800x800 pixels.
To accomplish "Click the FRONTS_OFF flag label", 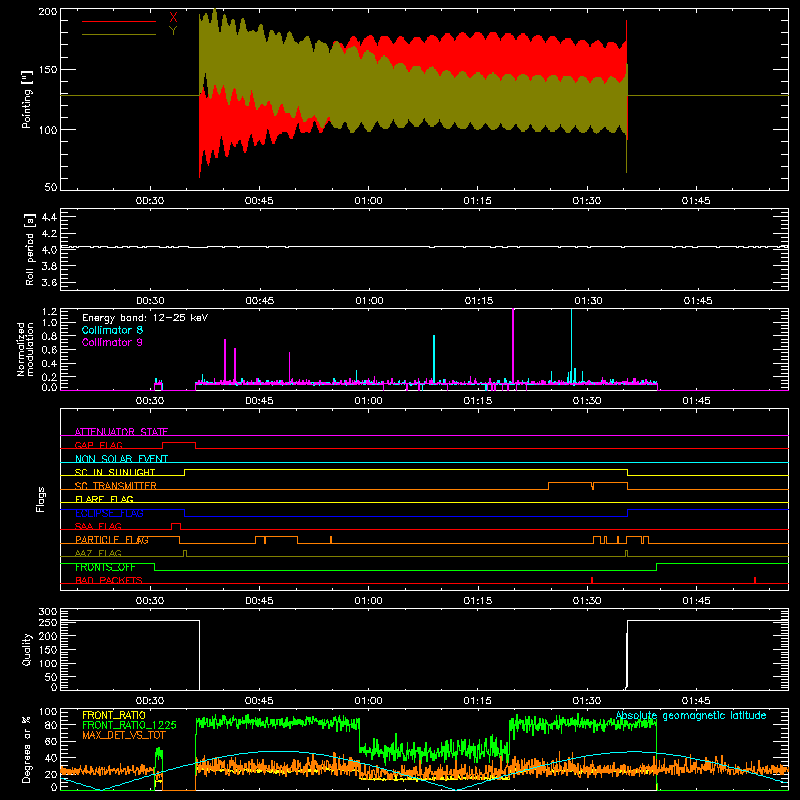I will pos(105,567).
